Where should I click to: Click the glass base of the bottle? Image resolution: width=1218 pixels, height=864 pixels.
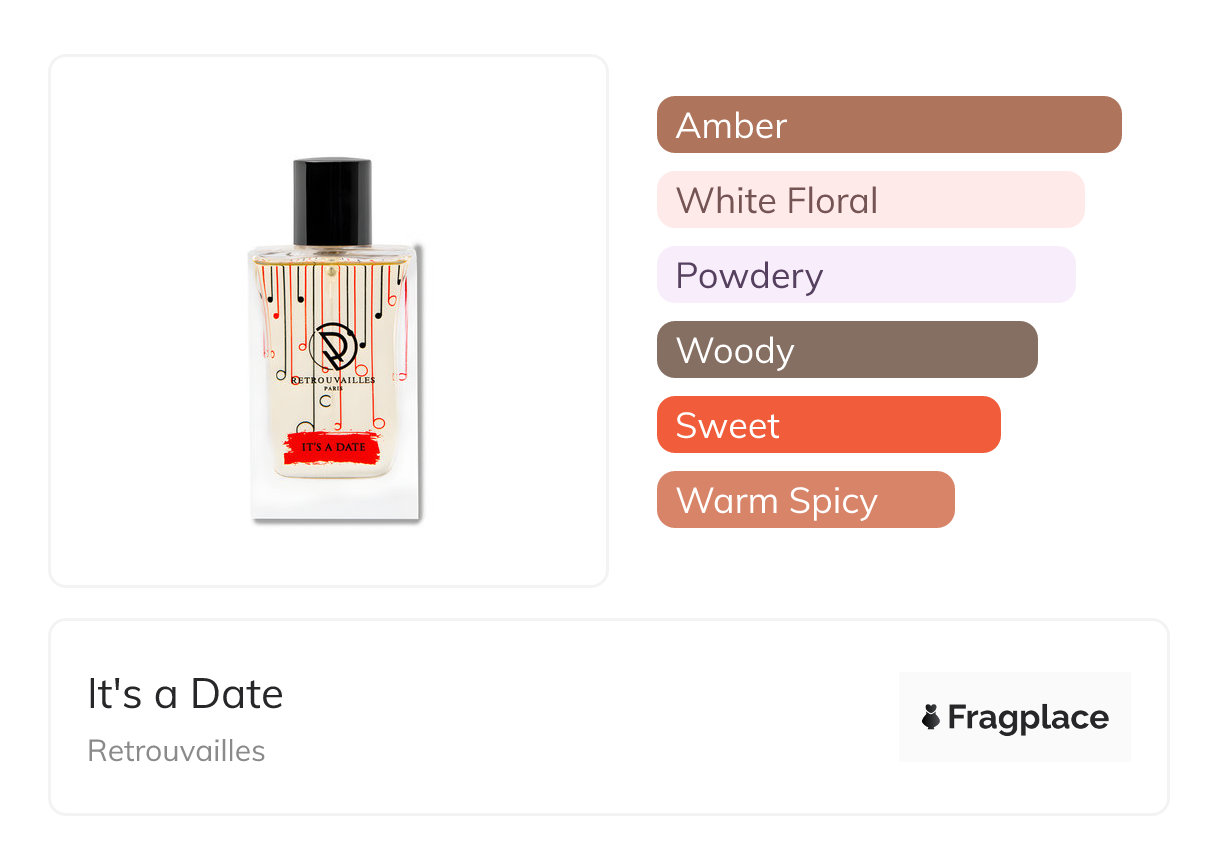[333, 499]
